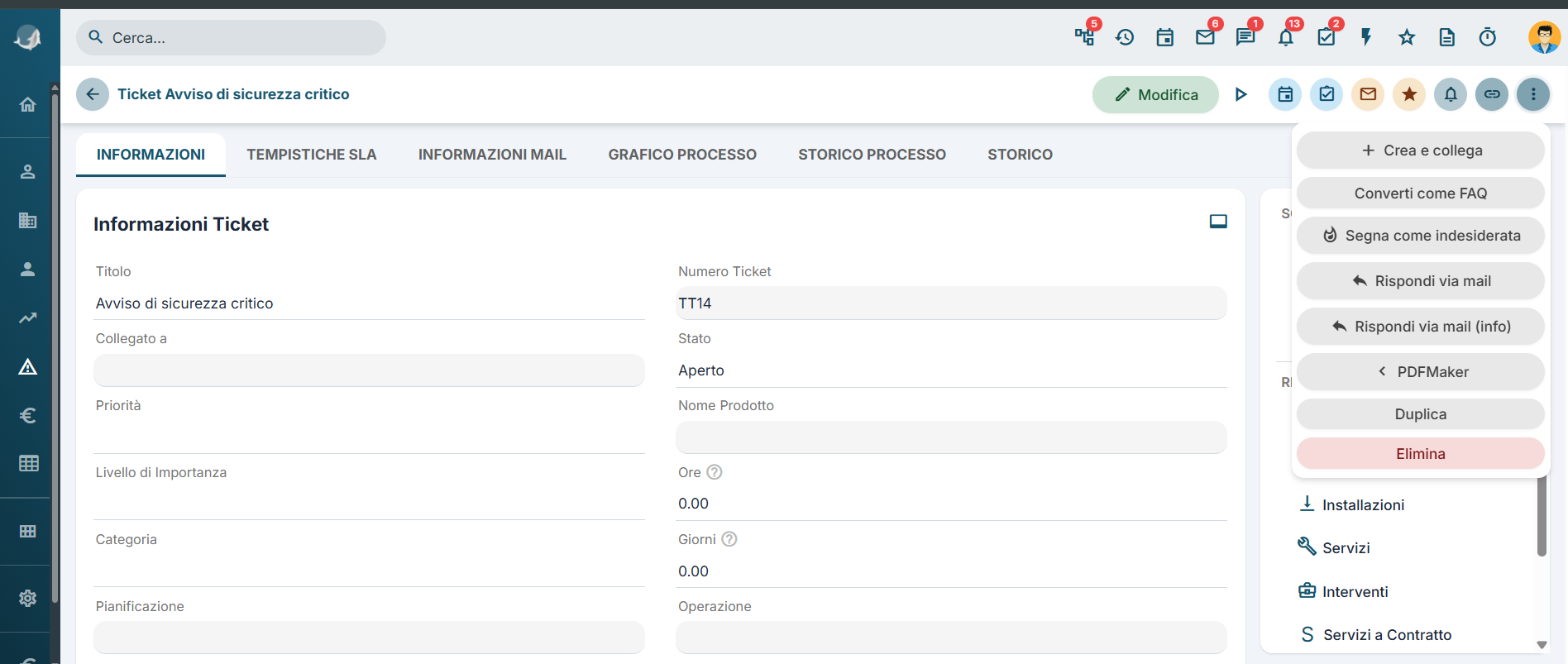Close the three-dot more options menu
This screenshot has height=664, width=1568.
pos(1533,94)
